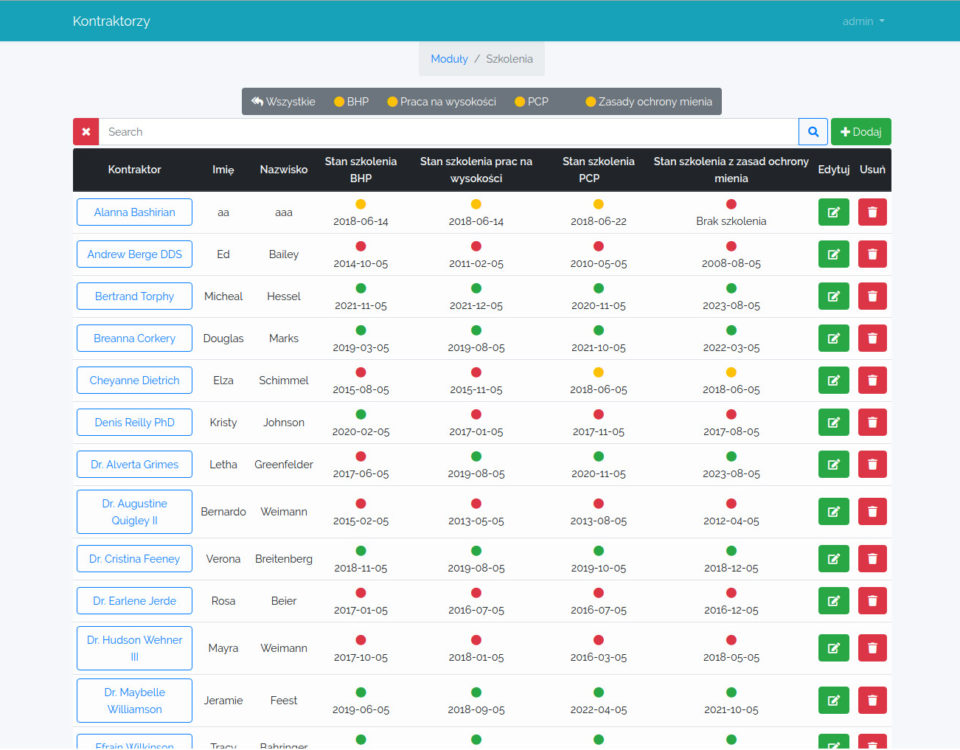Open the admin user dropdown

point(863,21)
